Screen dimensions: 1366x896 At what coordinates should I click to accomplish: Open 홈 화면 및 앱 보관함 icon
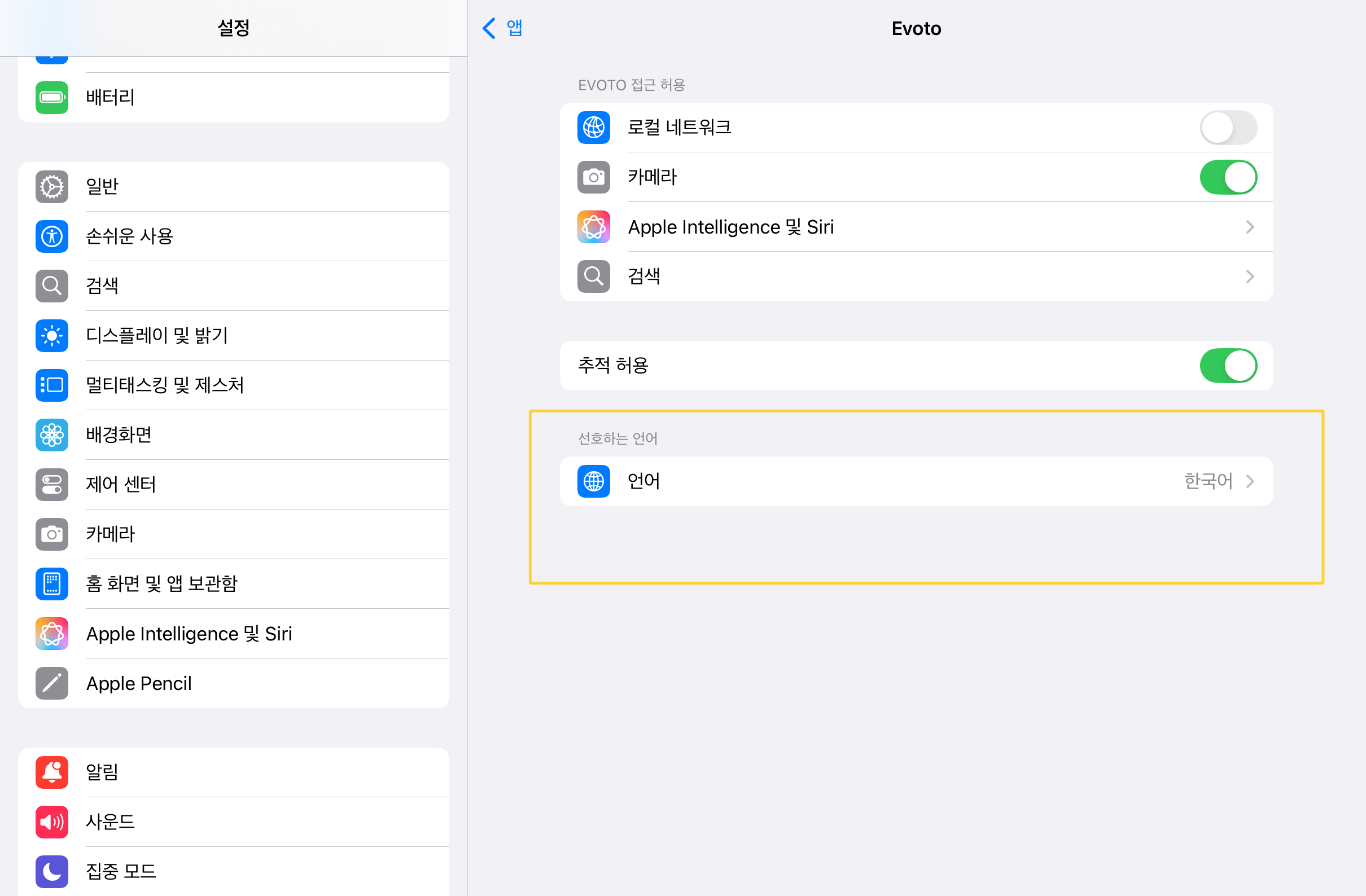click(x=52, y=584)
